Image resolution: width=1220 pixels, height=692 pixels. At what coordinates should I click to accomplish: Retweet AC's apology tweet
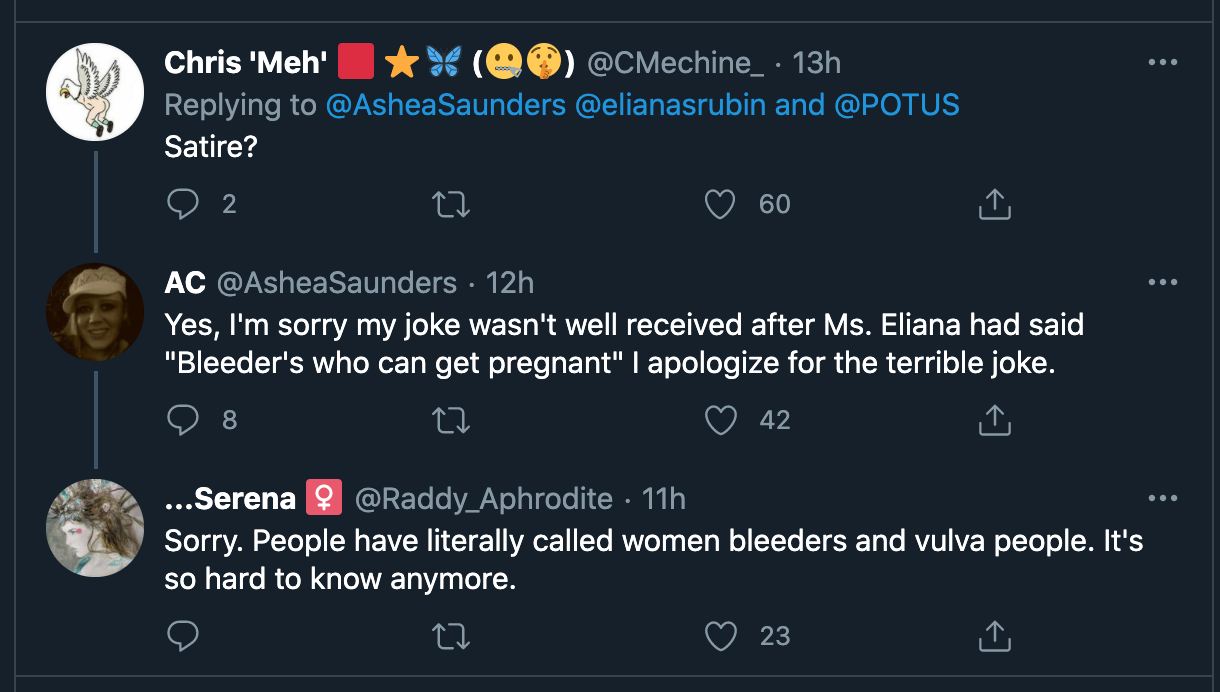(450, 420)
